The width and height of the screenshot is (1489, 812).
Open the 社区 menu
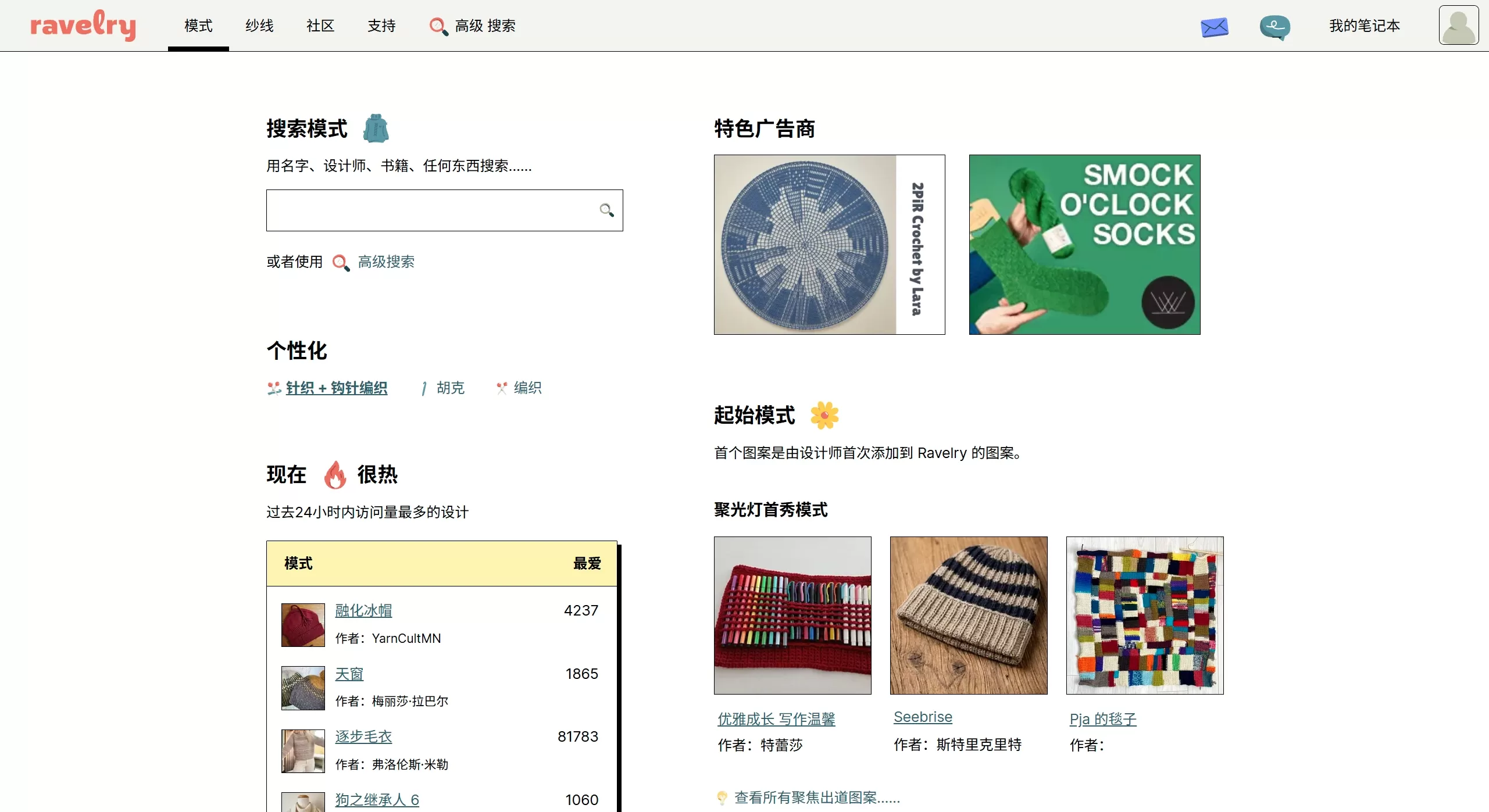320,26
